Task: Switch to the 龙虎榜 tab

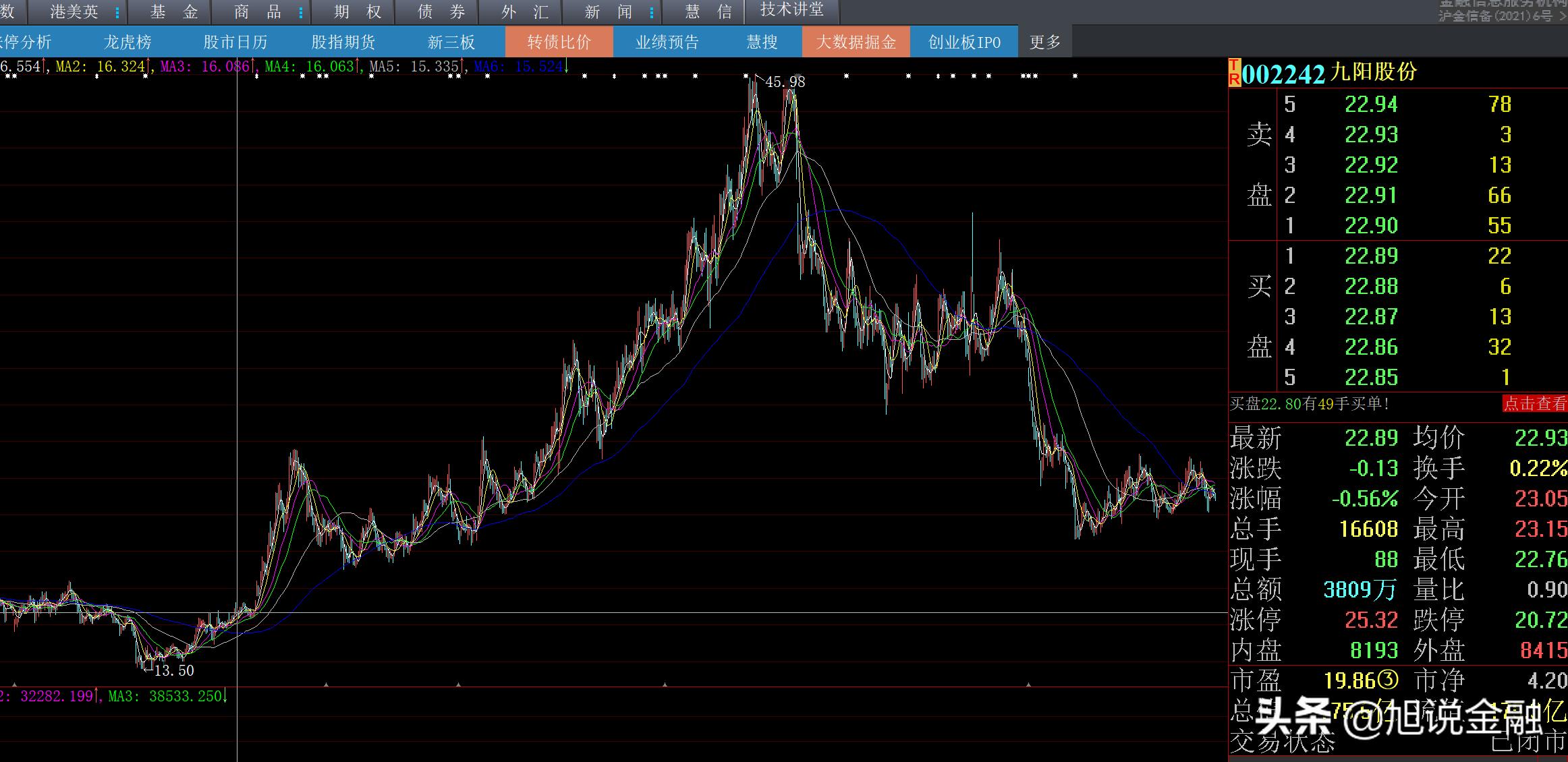Action: pos(128,42)
